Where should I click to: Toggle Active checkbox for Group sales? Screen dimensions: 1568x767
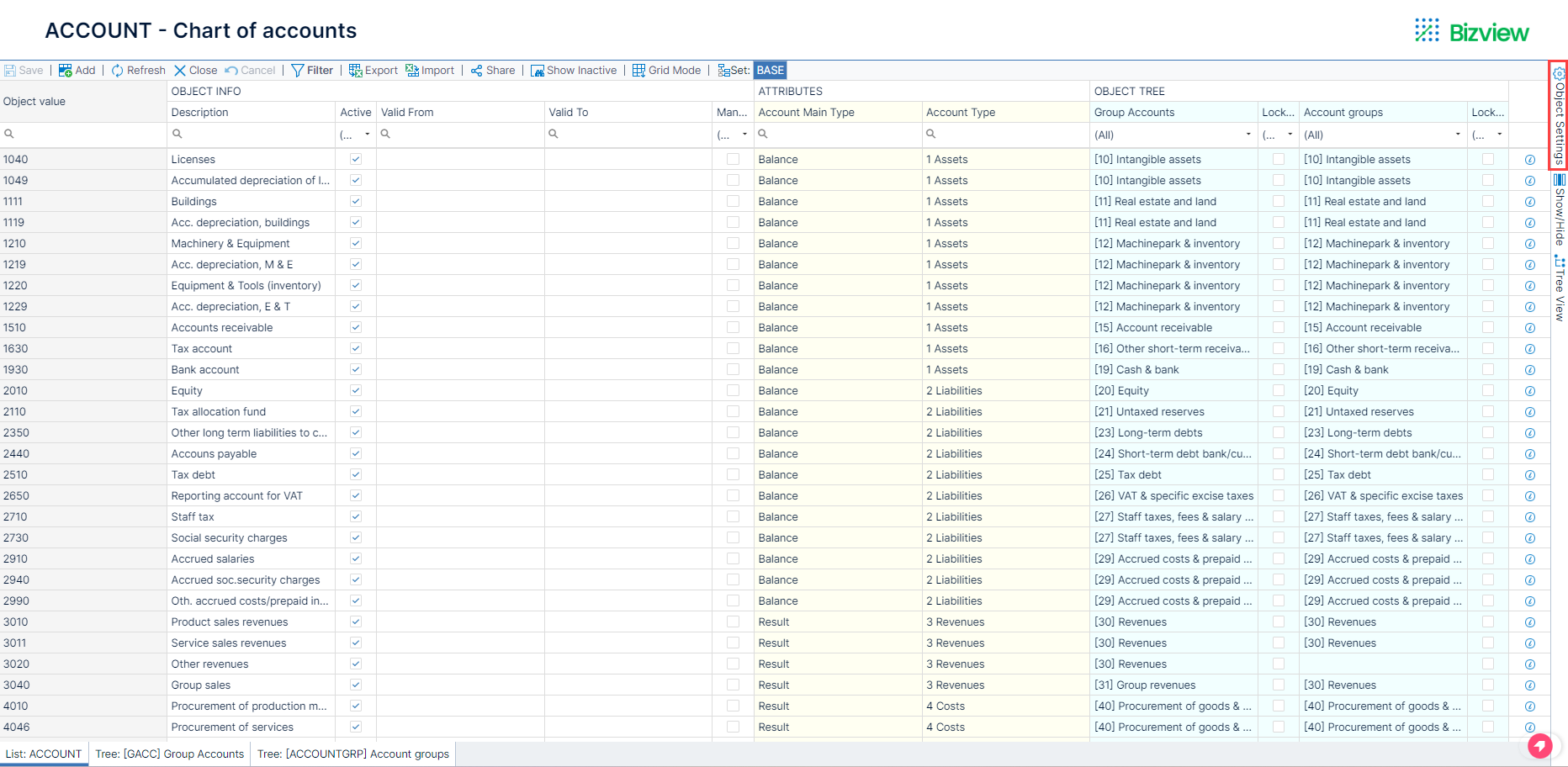click(x=356, y=685)
